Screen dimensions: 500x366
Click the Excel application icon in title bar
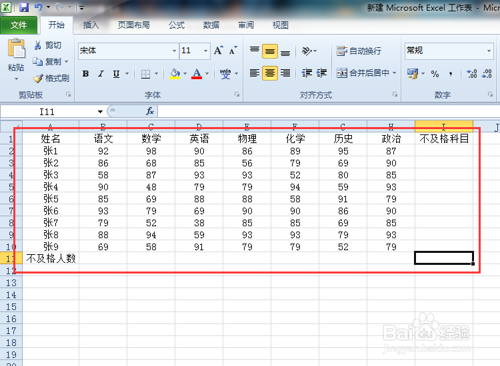click(x=6, y=7)
